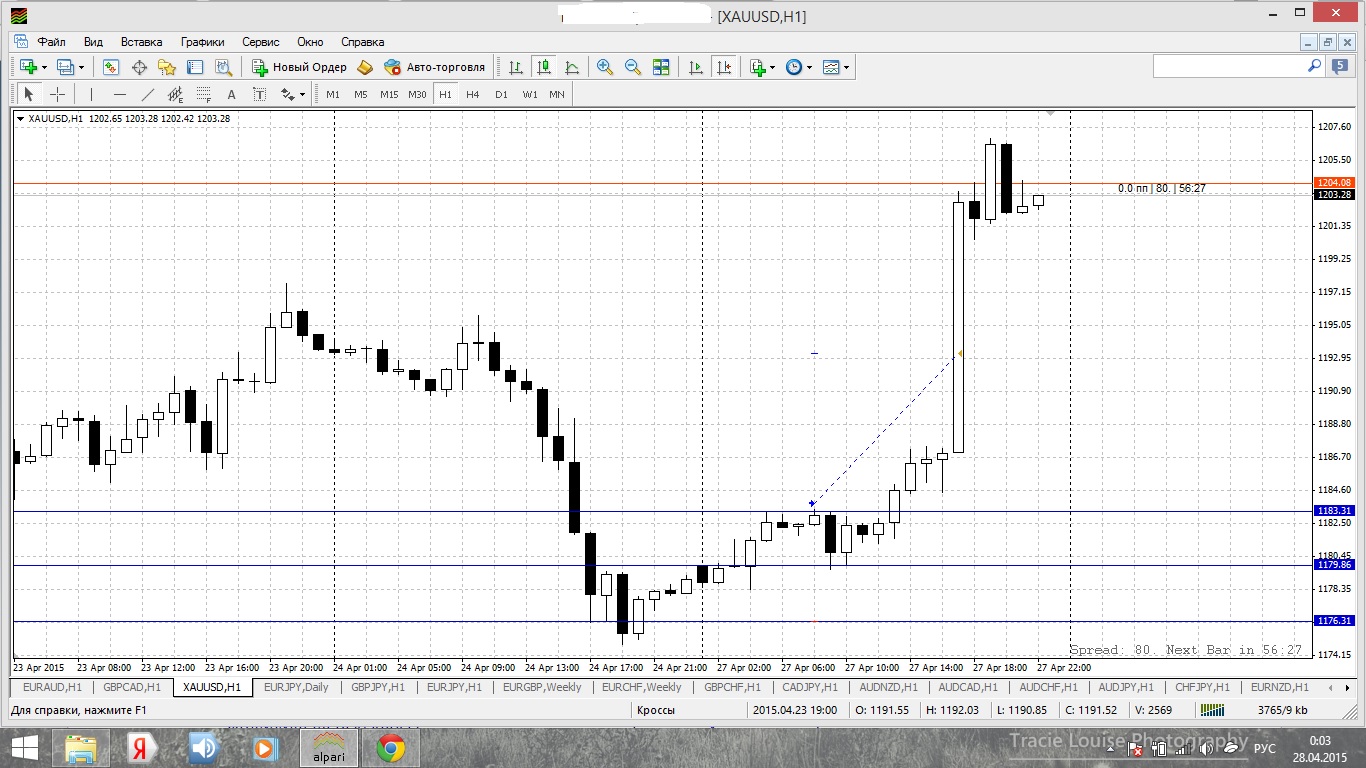Open the periods clock icon

[794, 67]
